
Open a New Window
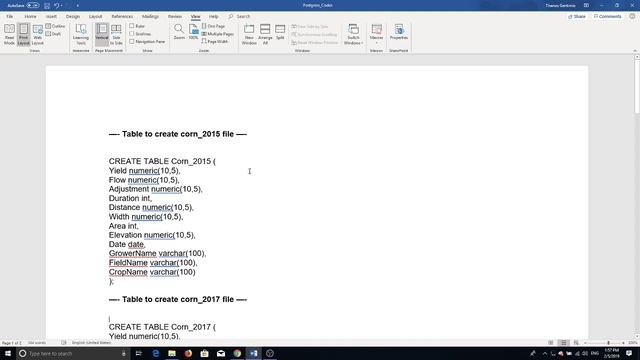249,34
